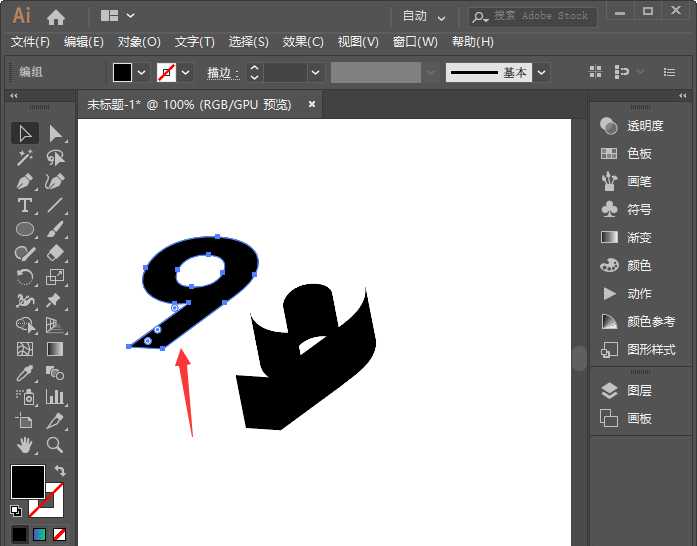Image resolution: width=697 pixels, height=546 pixels.
Task: Select the Hand tool
Action: point(26,445)
